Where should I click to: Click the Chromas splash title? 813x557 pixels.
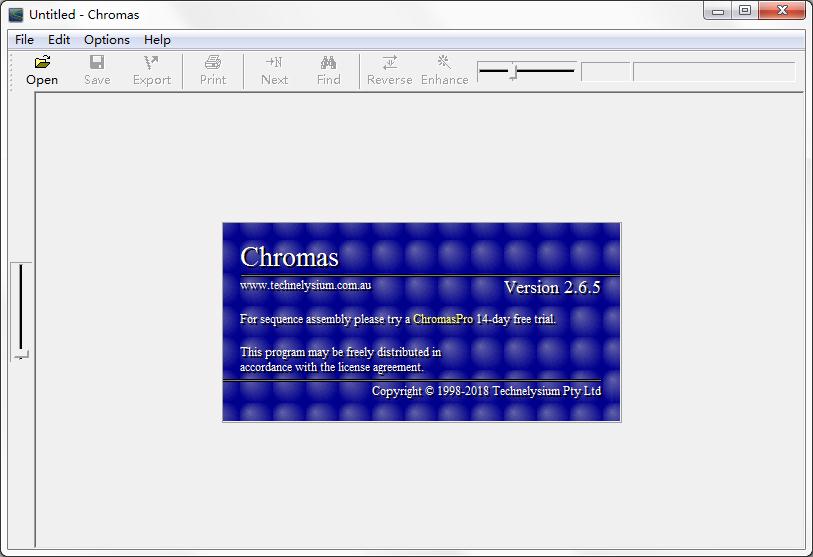(289, 257)
